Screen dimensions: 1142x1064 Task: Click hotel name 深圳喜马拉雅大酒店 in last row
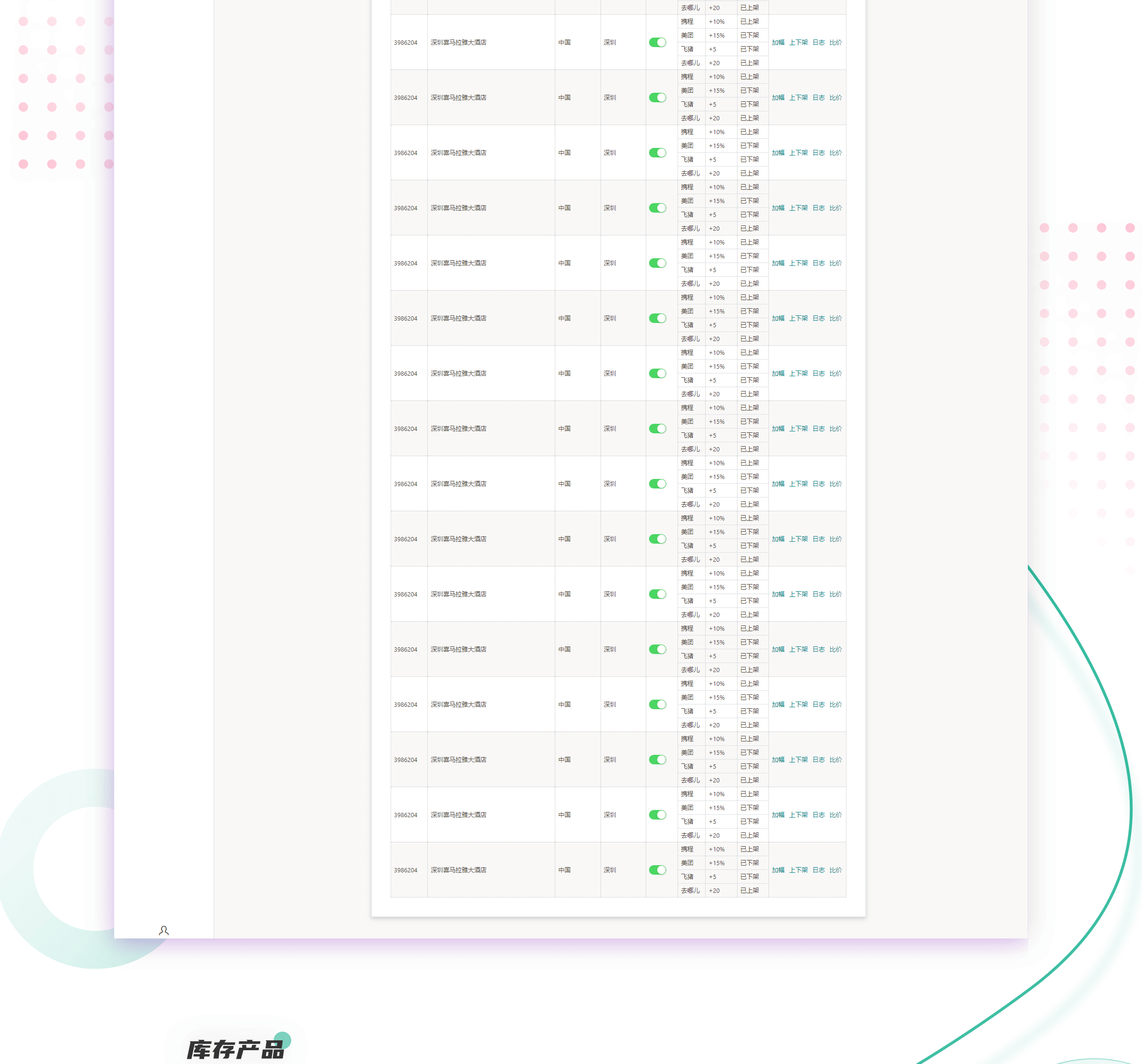(x=458, y=869)
